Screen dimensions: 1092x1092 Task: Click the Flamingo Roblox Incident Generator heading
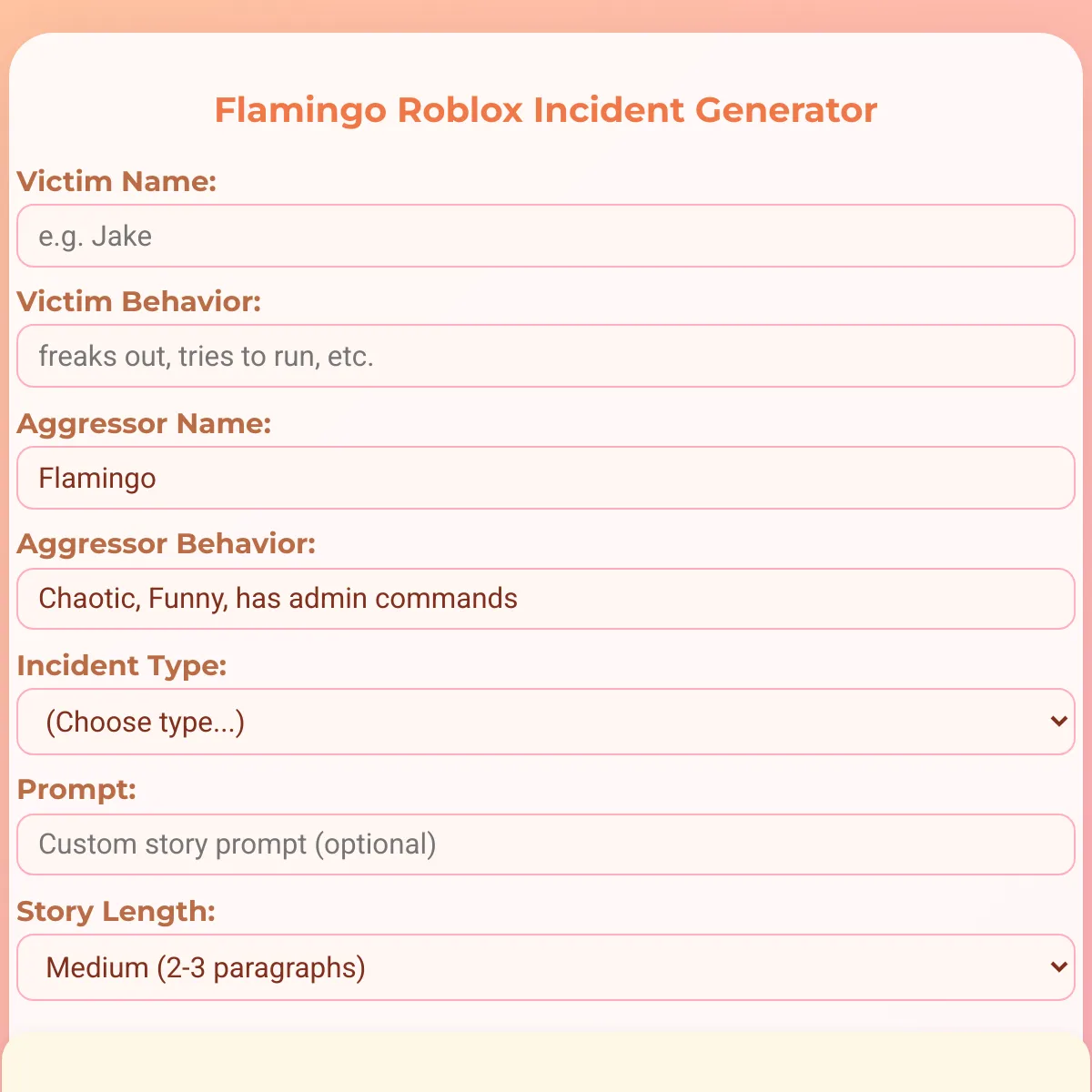pos(546,109)
